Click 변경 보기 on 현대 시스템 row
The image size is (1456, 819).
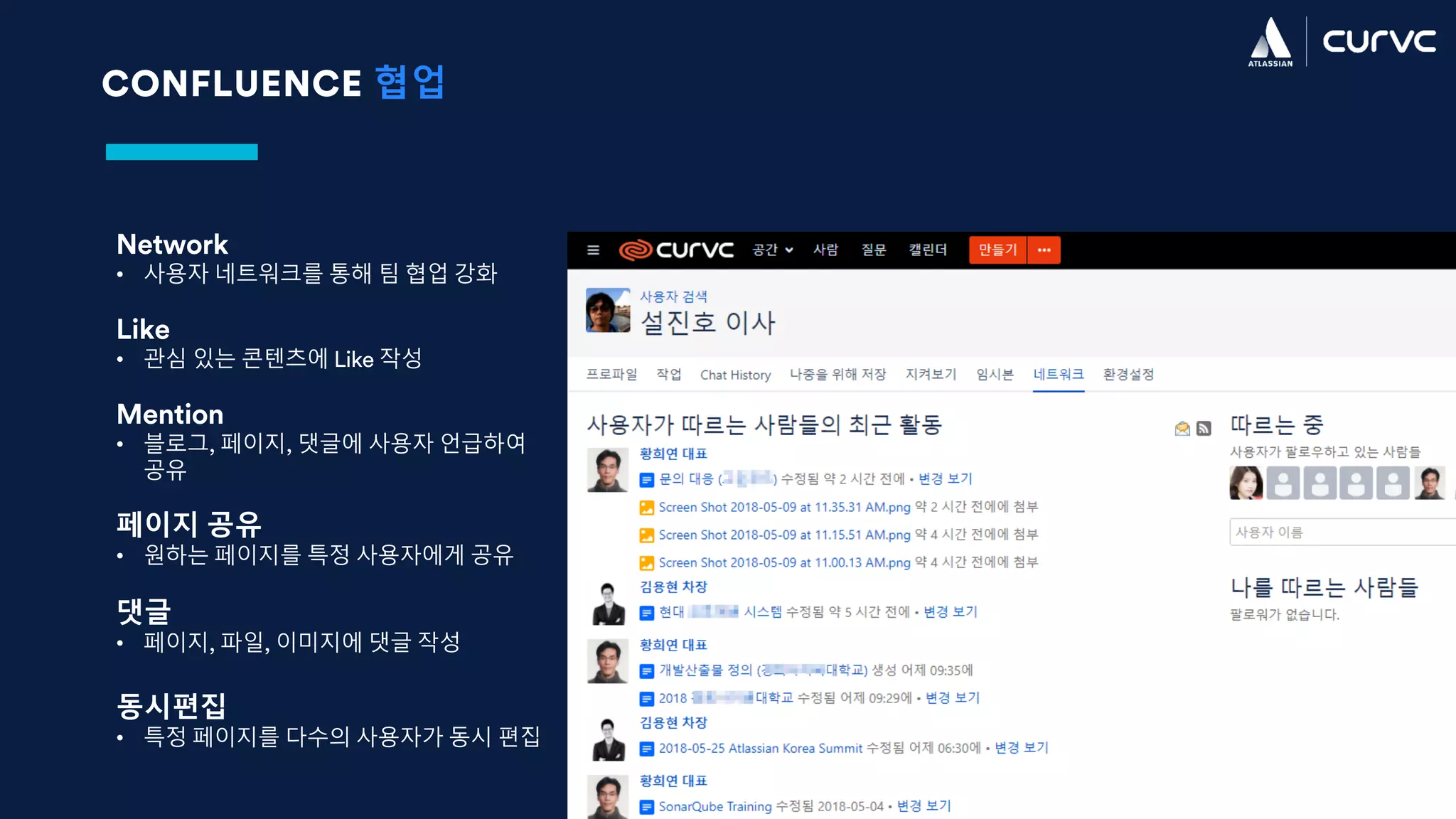pyautogui.click(x=951, y=612)
